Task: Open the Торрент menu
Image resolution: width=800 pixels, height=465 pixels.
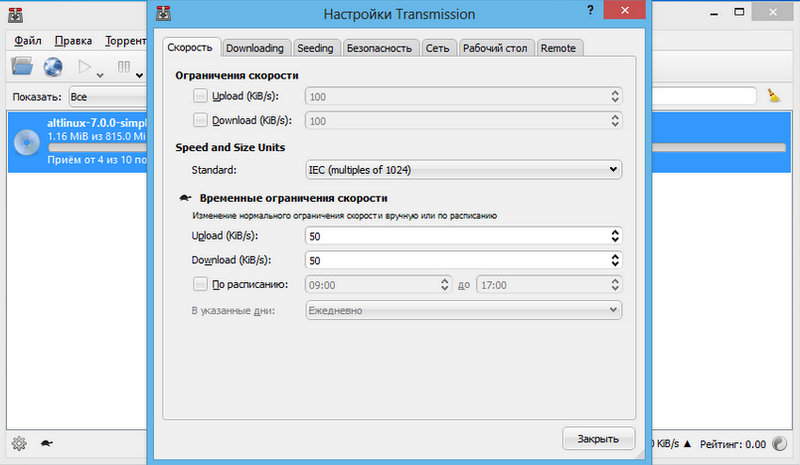Action: coord(126,40)
